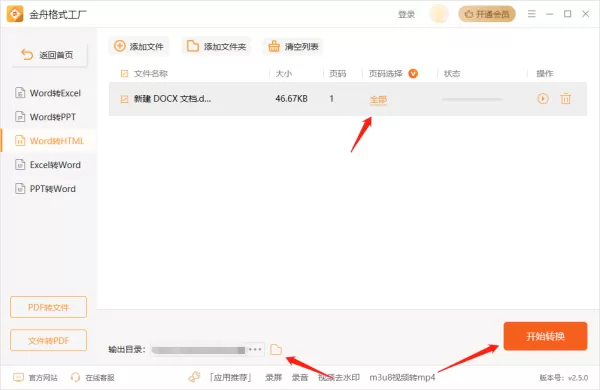Click the user avatar icon
The height and width of the screenshot is (390, 600).
tap(439, 14)
